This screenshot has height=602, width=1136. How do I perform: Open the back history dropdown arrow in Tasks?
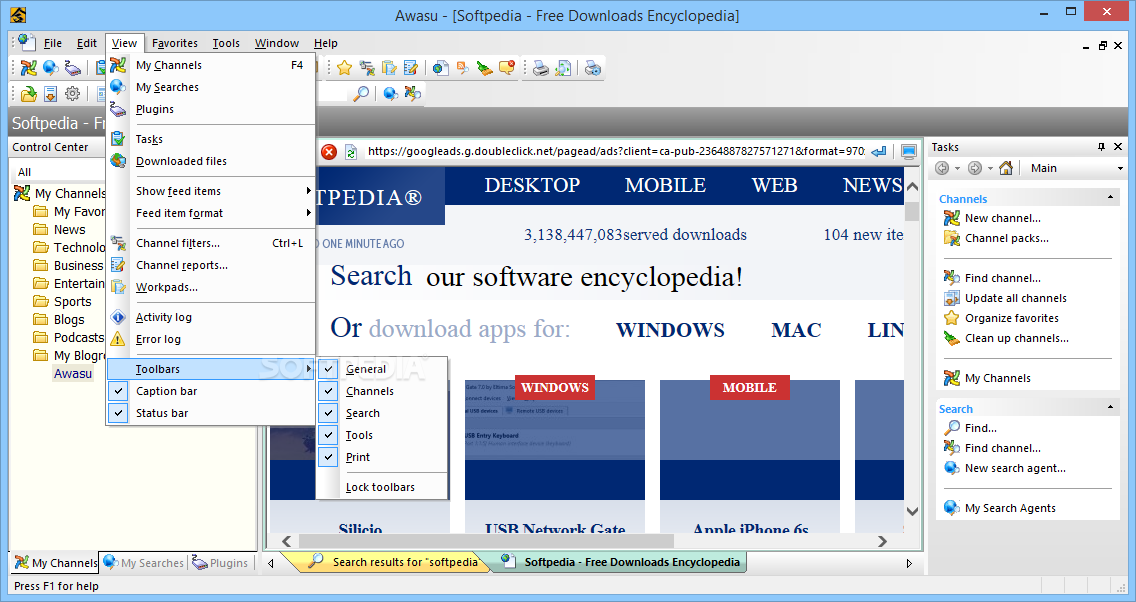[x=957, y=169]
